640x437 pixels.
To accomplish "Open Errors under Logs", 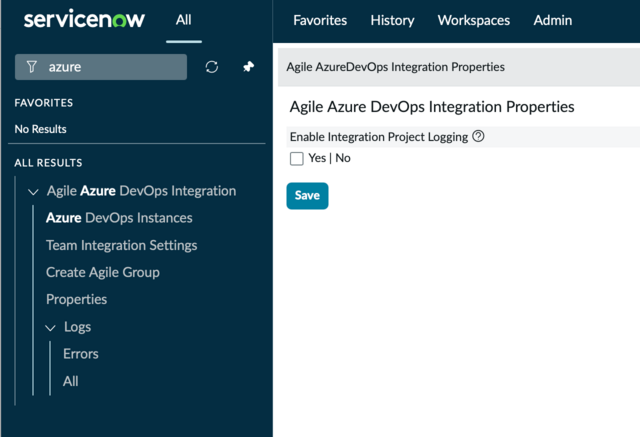I will point(81,354).
